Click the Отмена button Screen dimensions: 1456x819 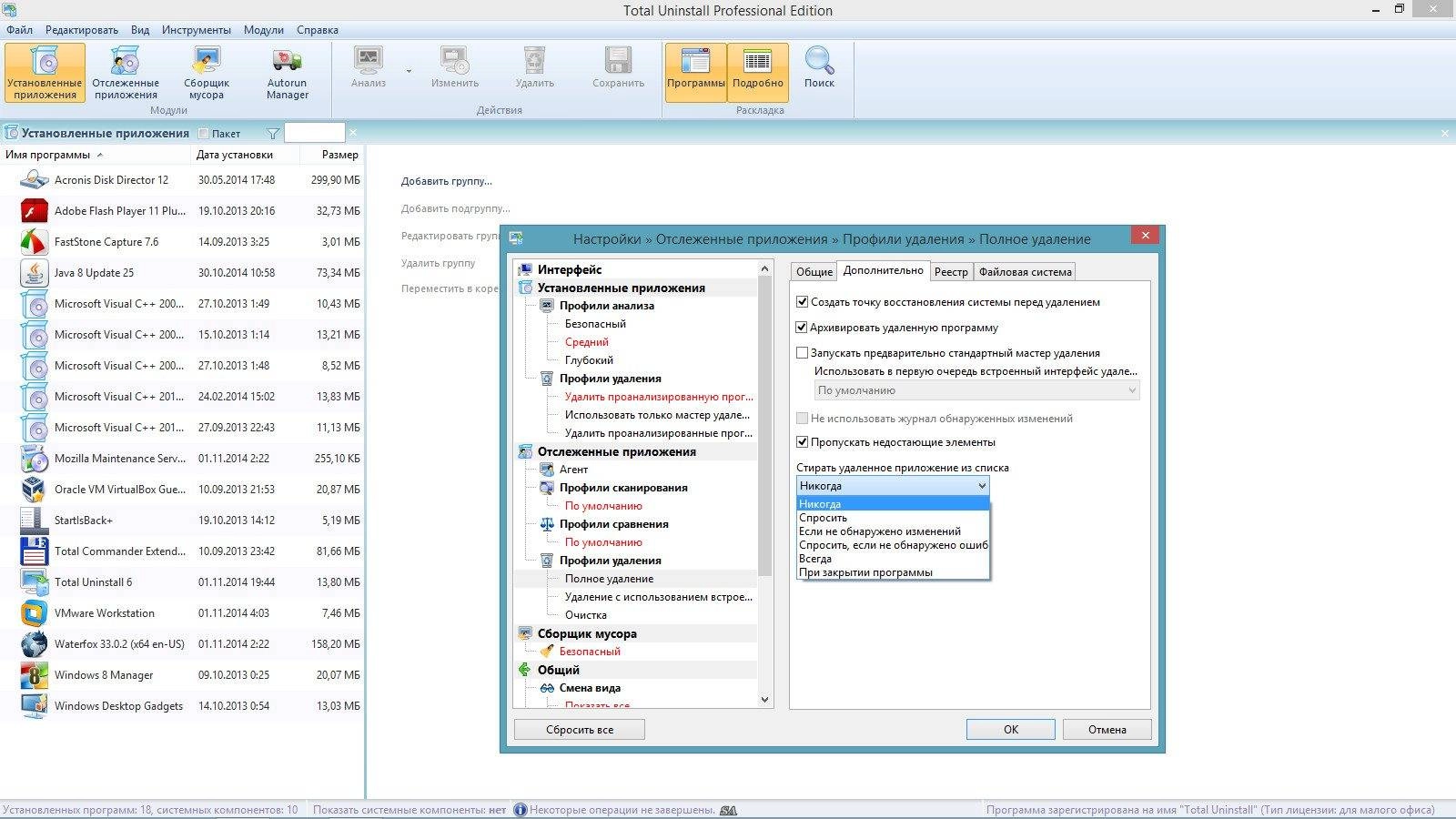click(x=1107, y=730)
